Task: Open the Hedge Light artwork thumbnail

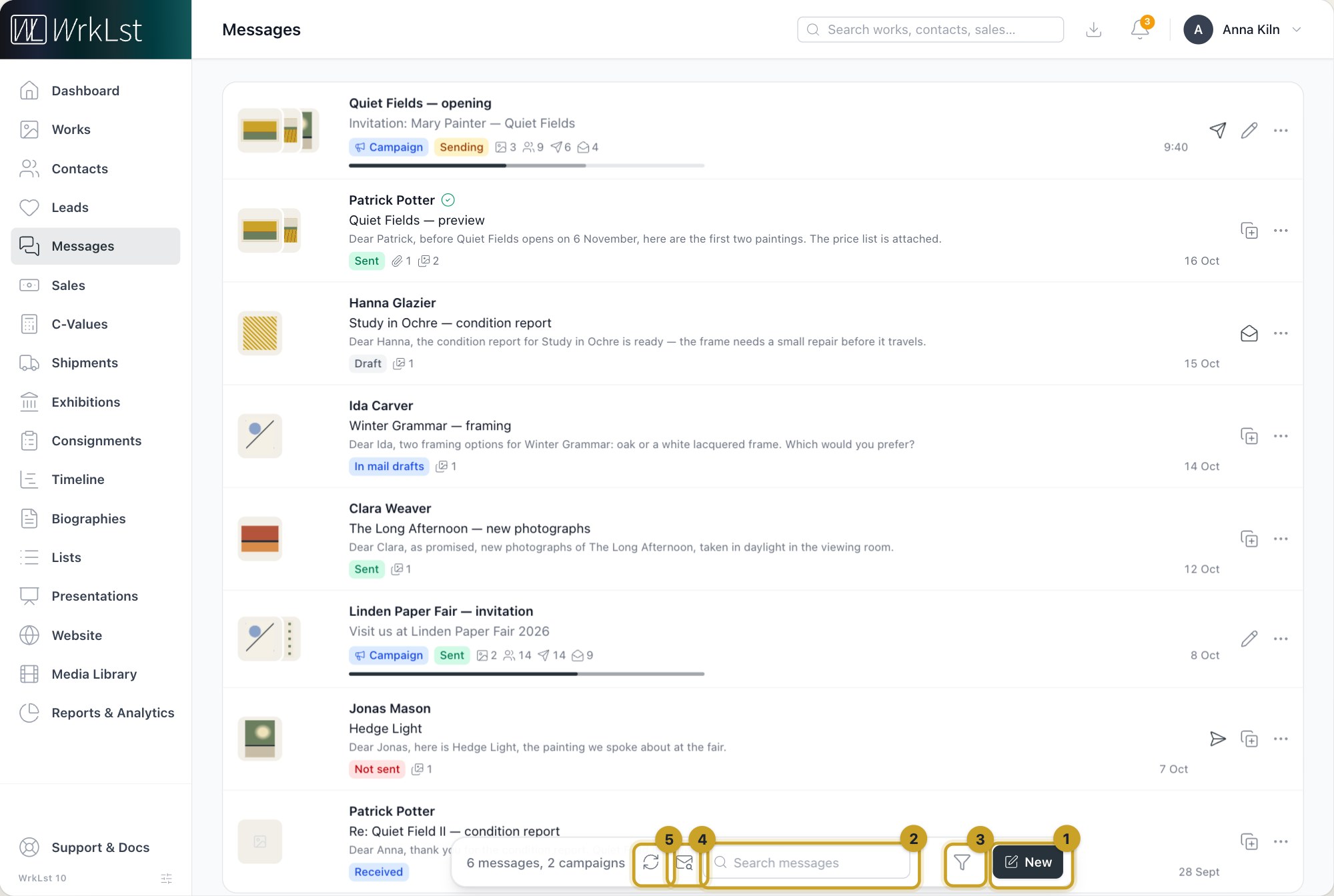Action: tap(259, 739)
